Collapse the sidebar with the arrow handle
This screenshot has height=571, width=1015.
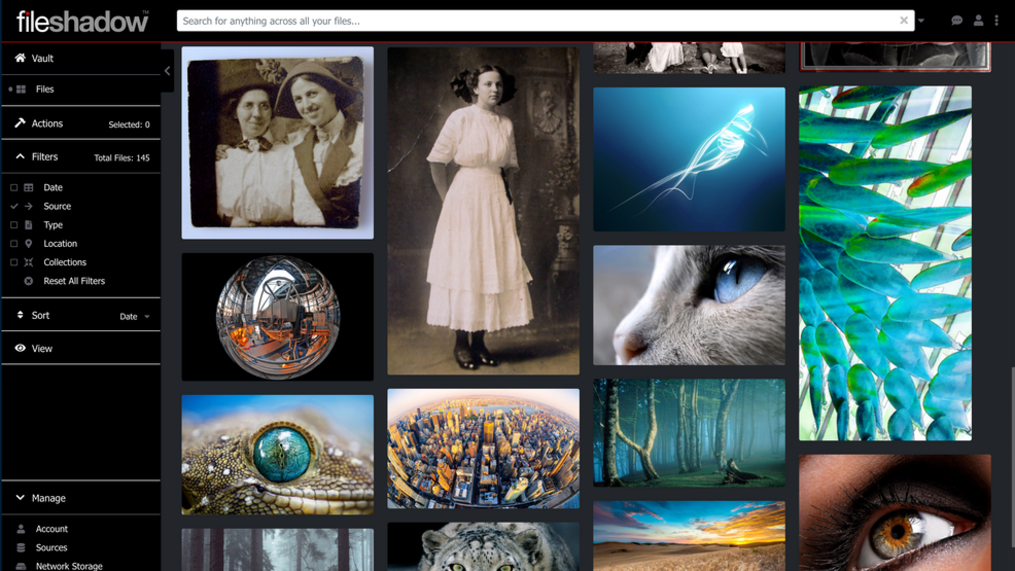coord(167,71)
